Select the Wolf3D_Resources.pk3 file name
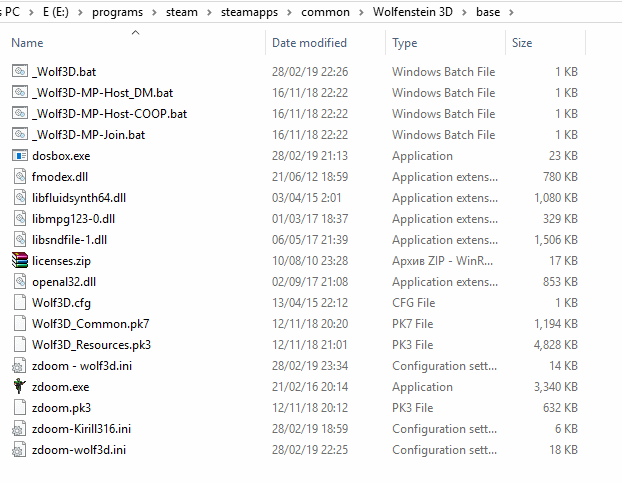Viewport: 622px width, 483px height. (x=91, y=345)
